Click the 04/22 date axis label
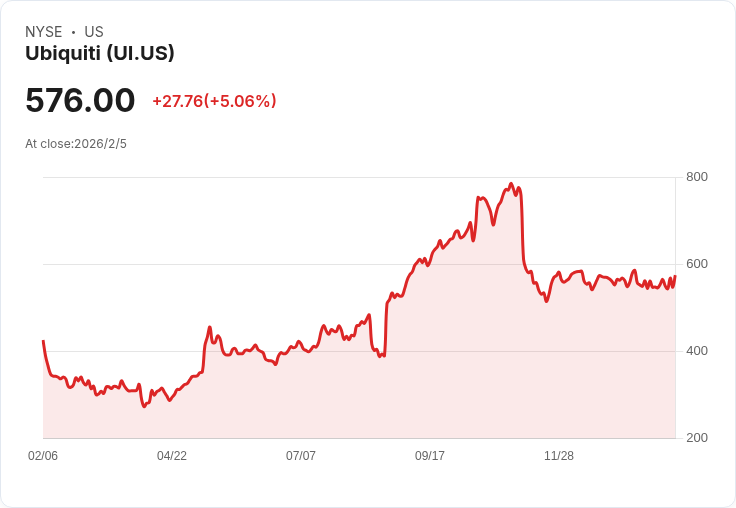This screenshot has height=508, width=736. tap(172, 455)
